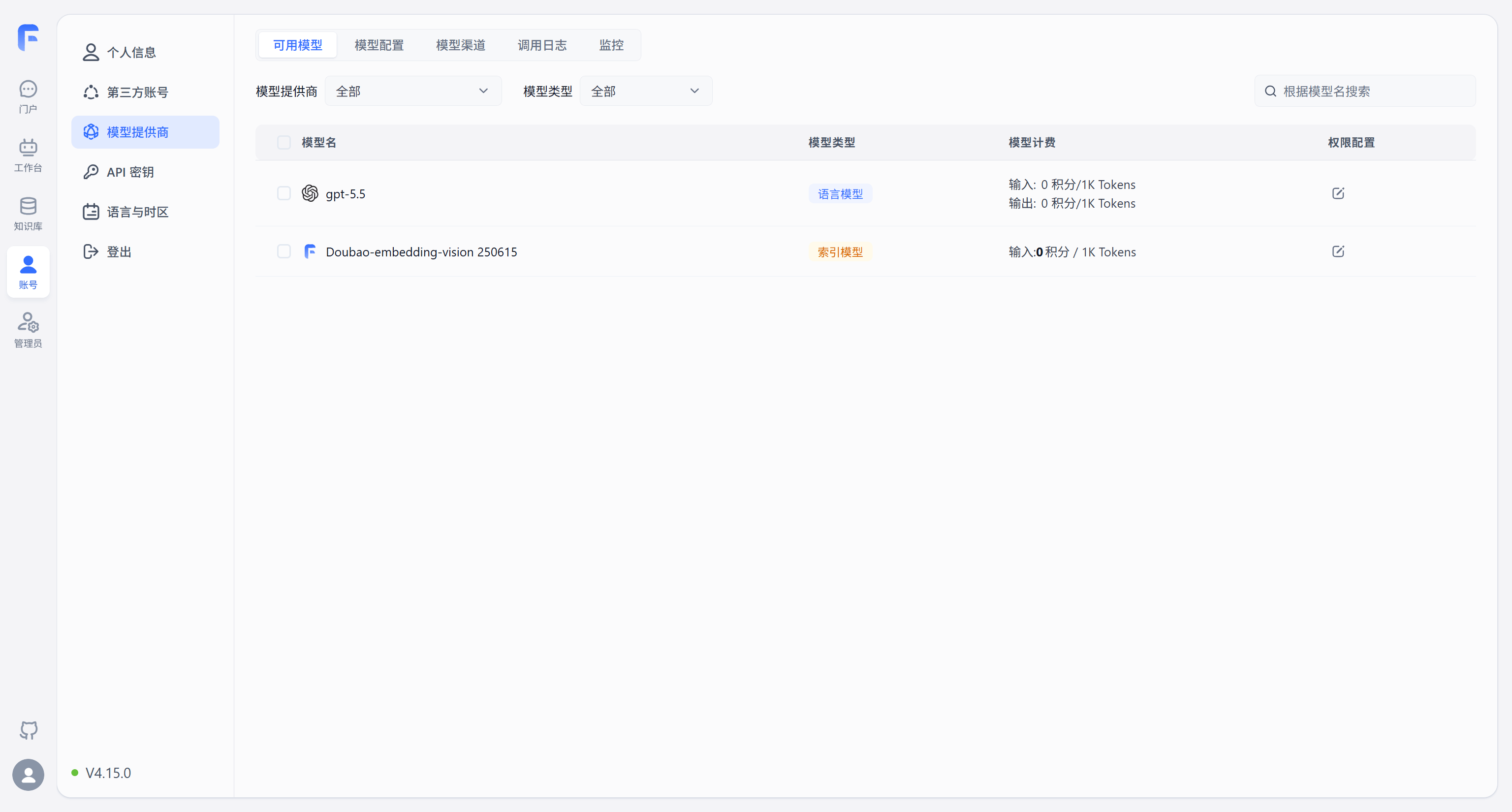
Task: Switch to the 调用日志 tab
Action: pos(542,45)
